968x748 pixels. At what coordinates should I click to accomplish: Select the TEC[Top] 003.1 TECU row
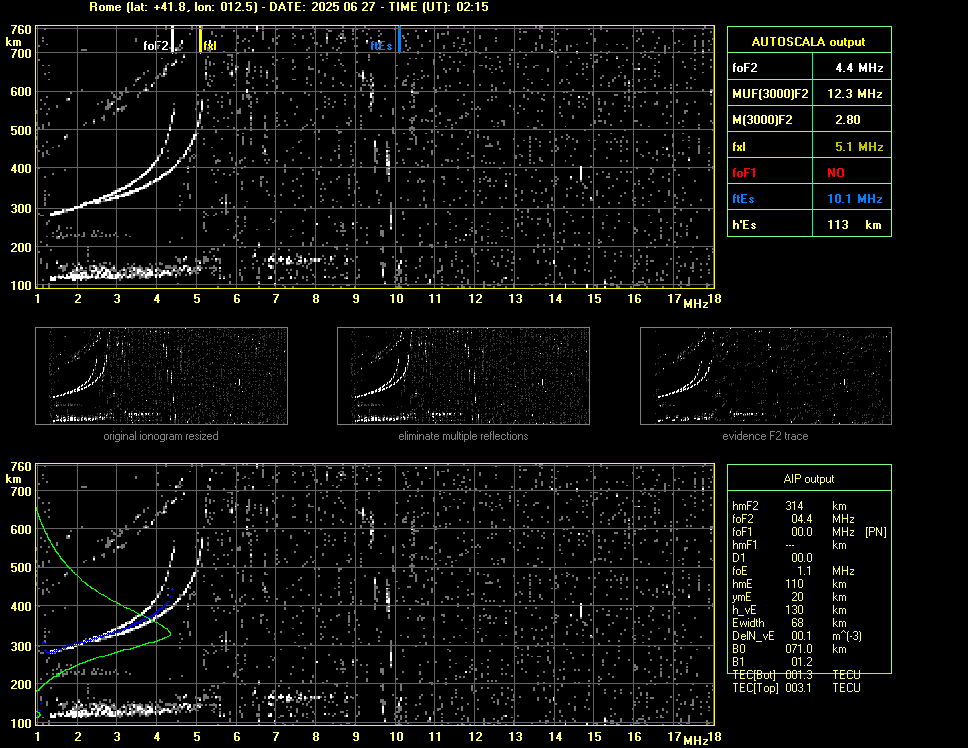797,688
